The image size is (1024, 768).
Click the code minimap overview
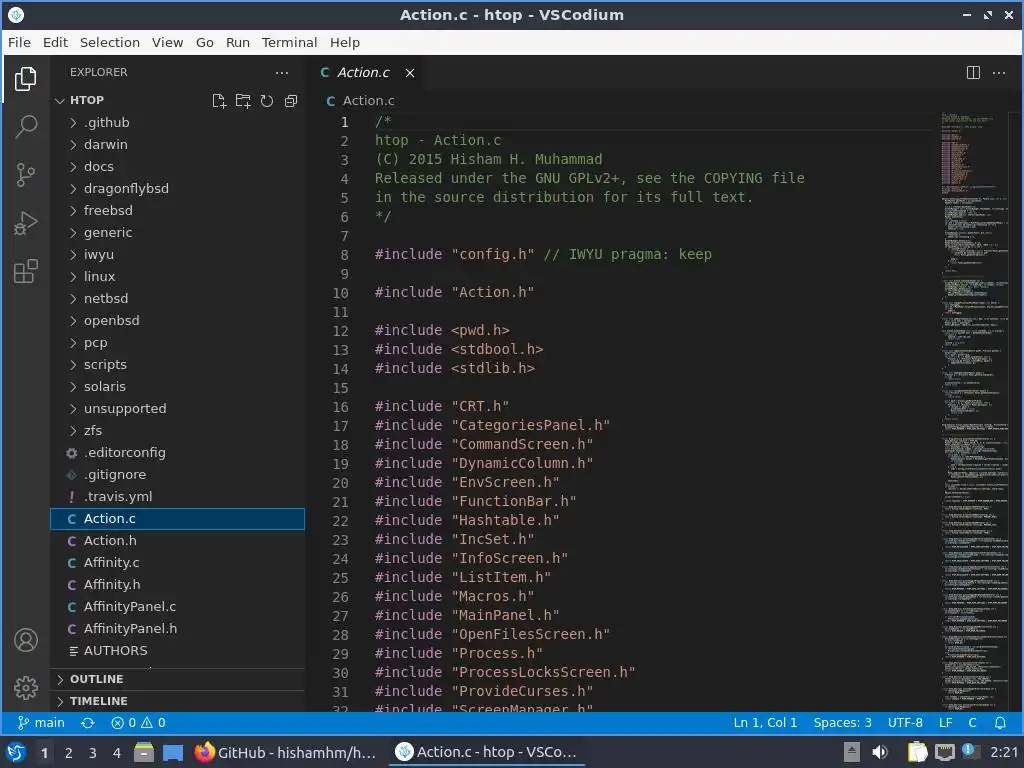(x=975, y=411)
